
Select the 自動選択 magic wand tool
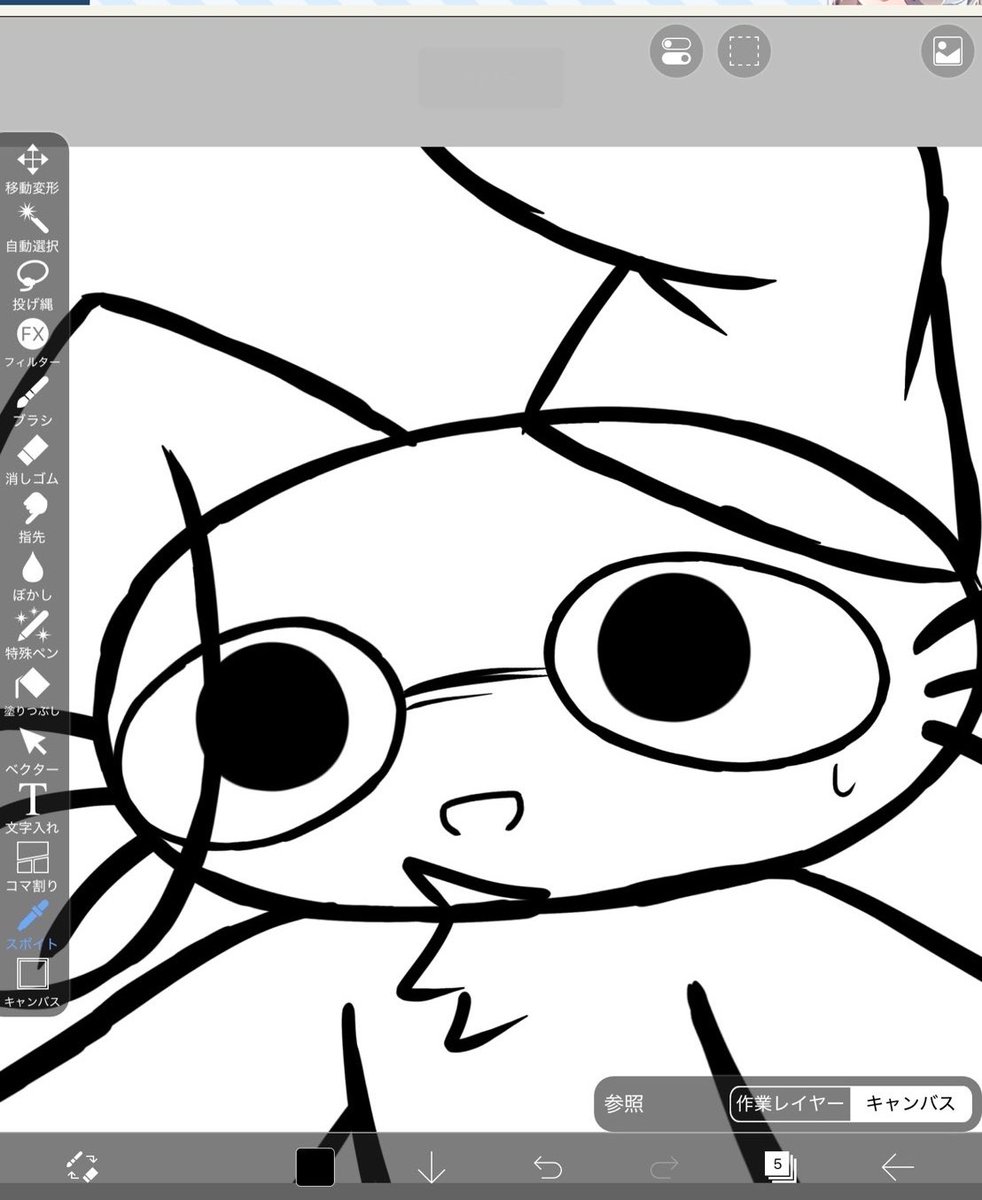(x=32, y=227)
